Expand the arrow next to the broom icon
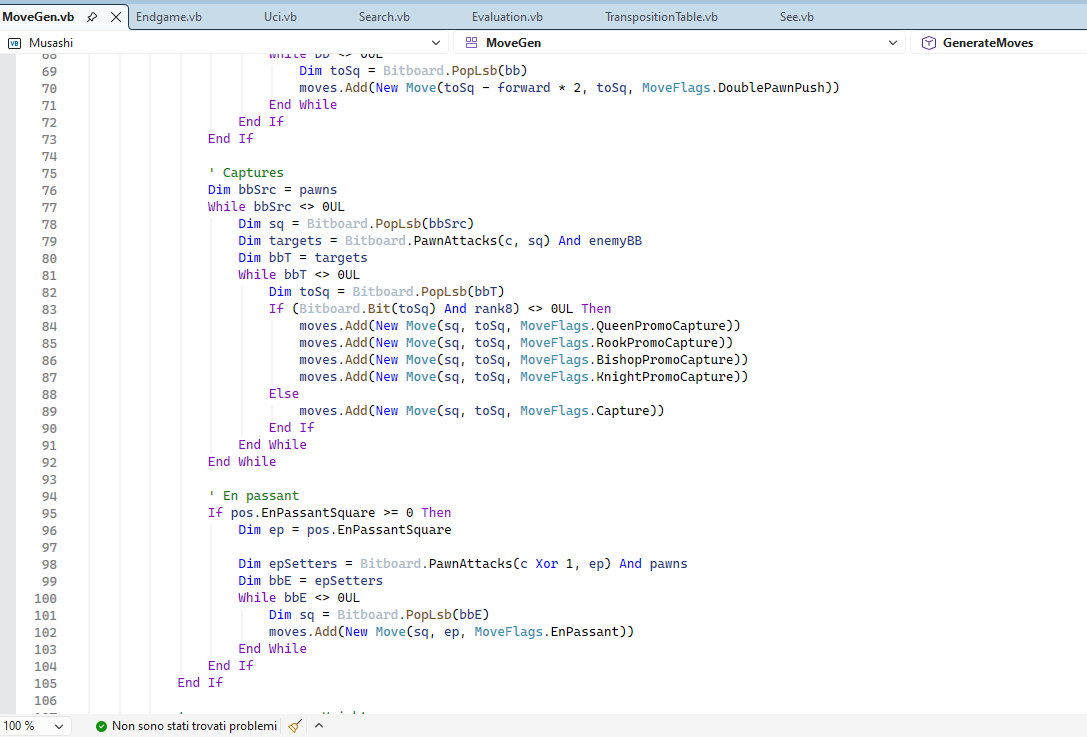 (319, 726)
